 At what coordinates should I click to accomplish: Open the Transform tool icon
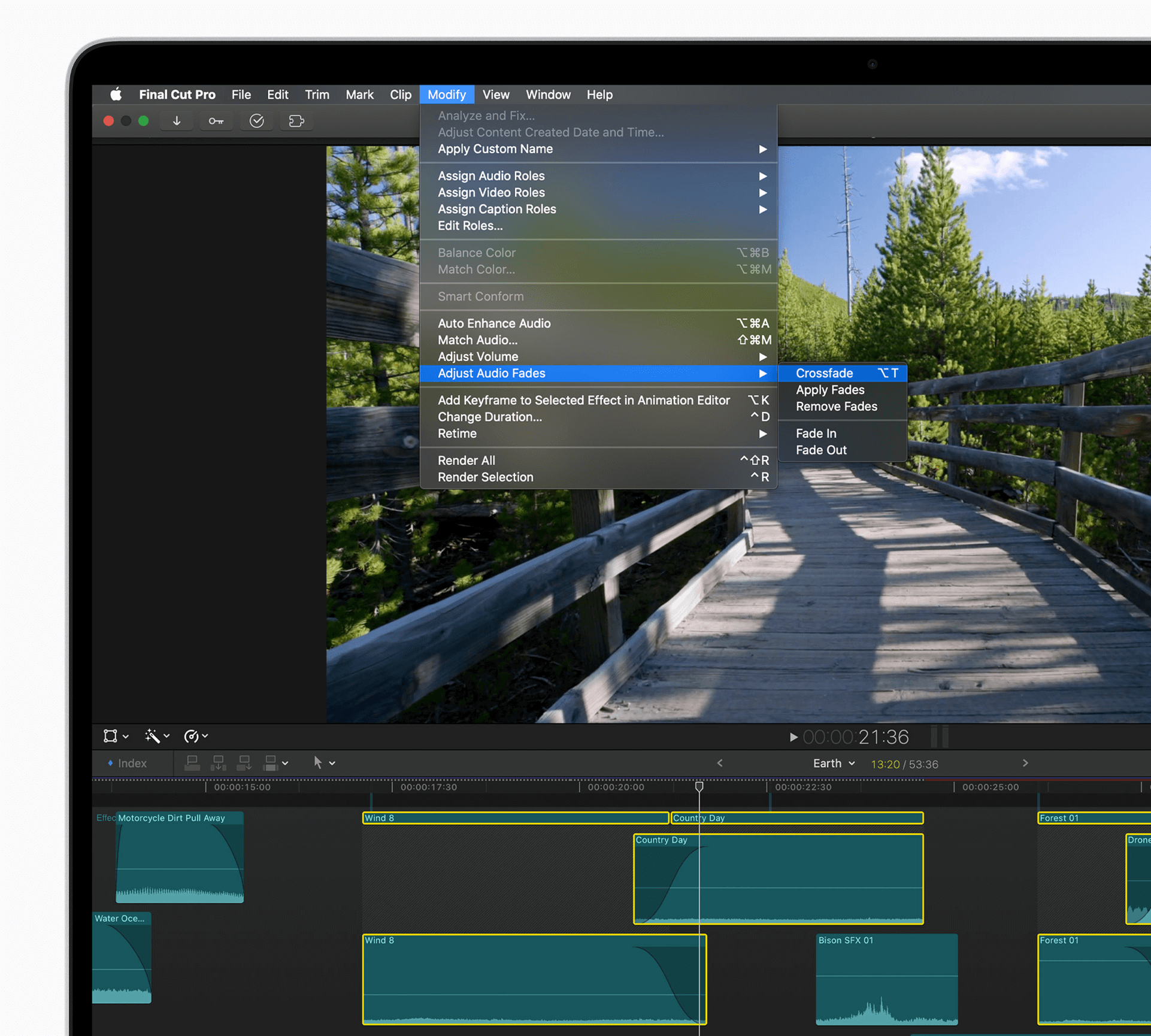[111, 736]
